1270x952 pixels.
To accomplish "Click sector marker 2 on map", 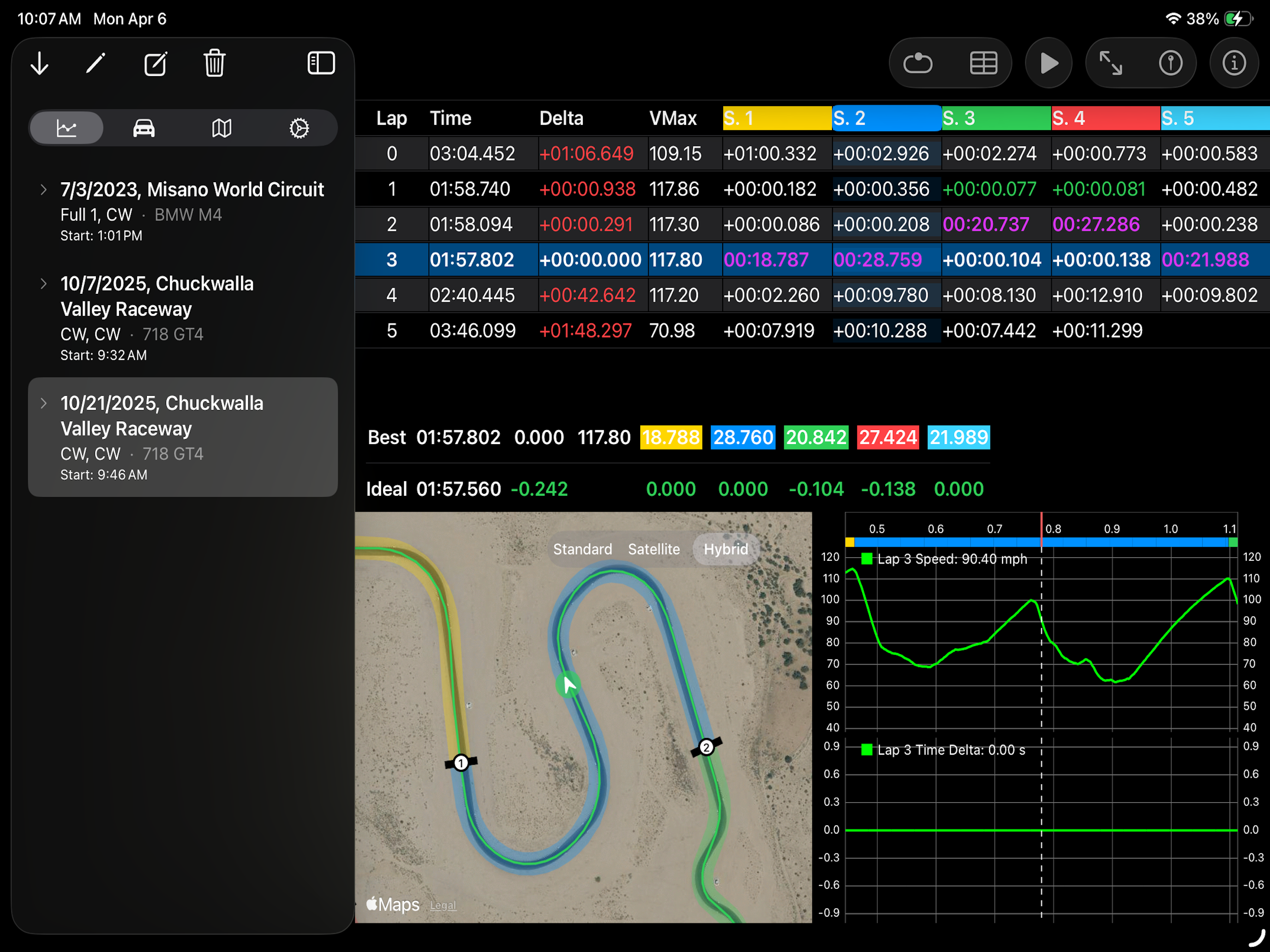I will click(706, 747).
